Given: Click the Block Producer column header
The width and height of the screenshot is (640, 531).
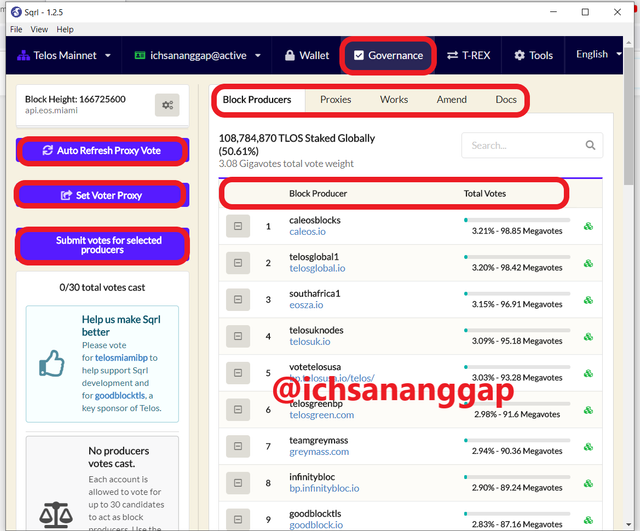Looking at the screenshot, I should coord(318,193).
